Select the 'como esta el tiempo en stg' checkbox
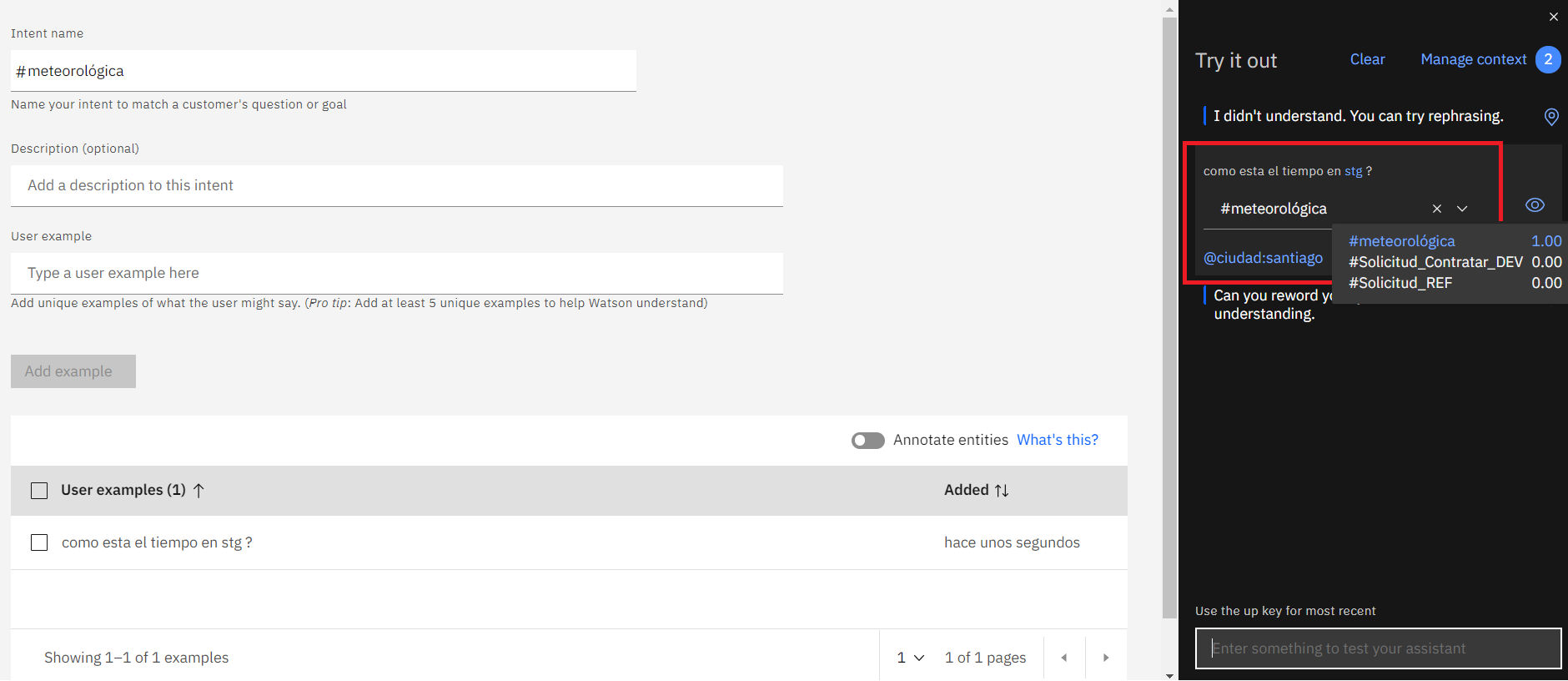 pos(39,542)
